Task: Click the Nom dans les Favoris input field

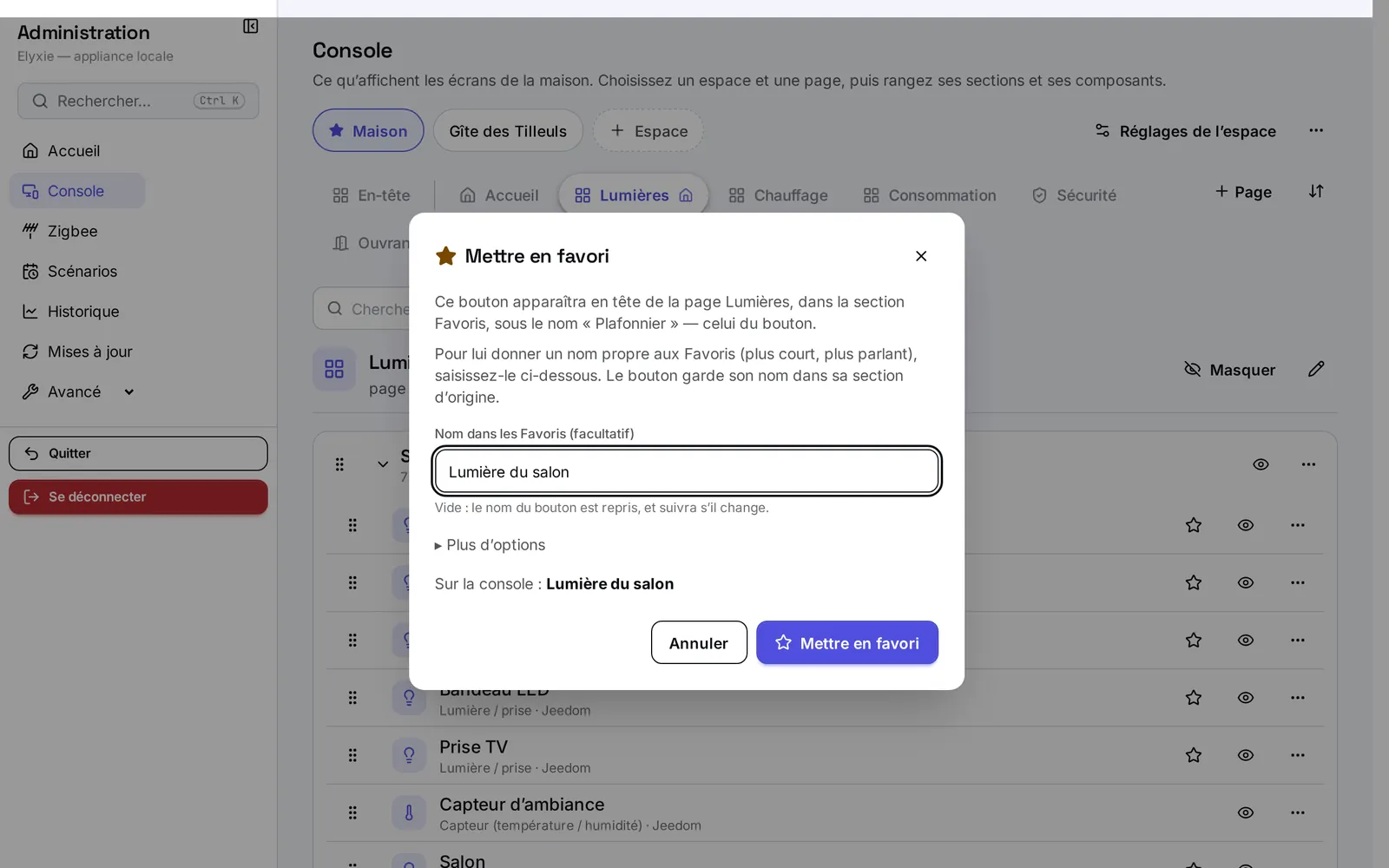Action: point(687,471)
